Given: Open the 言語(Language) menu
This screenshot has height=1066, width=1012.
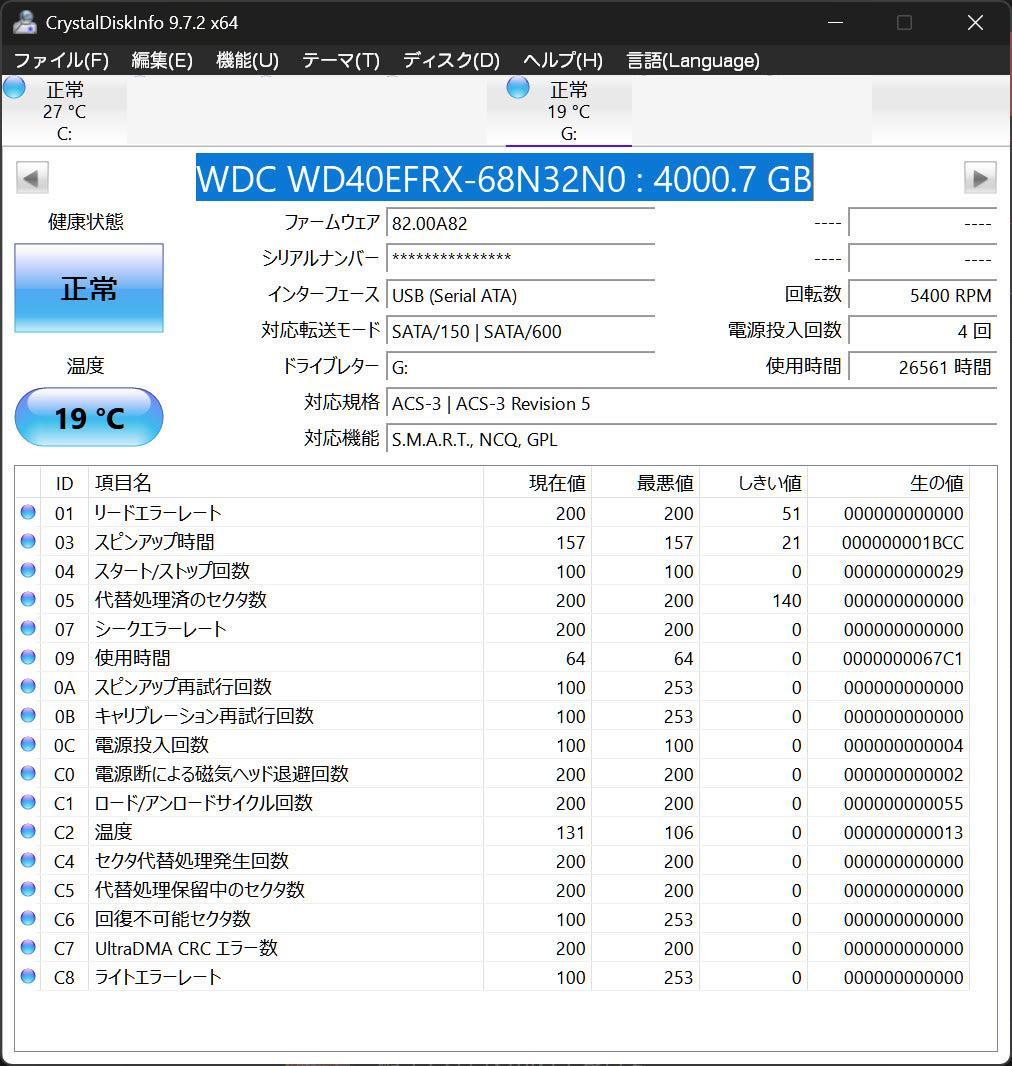Looking at the screenshot, I should click(696, 60).
